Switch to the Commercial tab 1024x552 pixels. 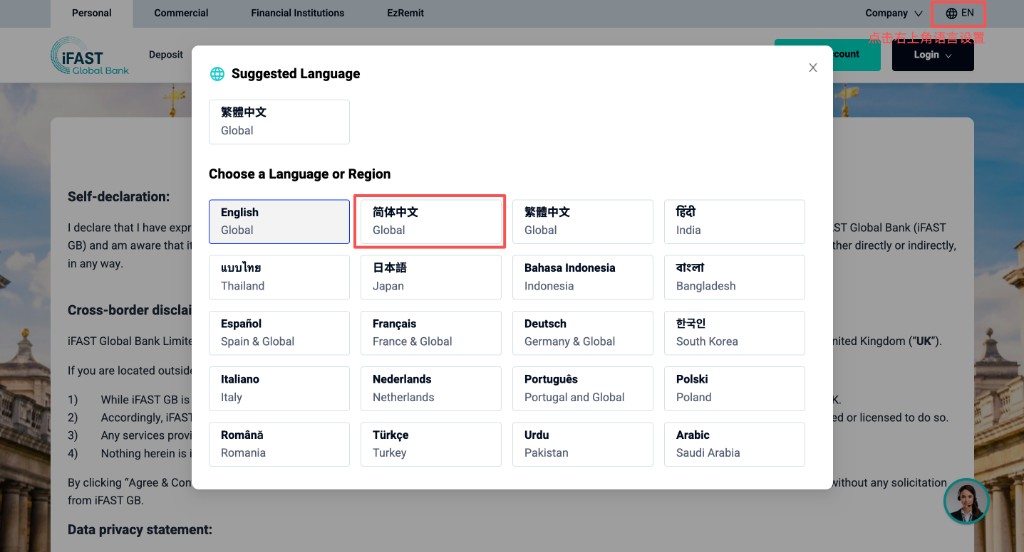coord(181,13)
